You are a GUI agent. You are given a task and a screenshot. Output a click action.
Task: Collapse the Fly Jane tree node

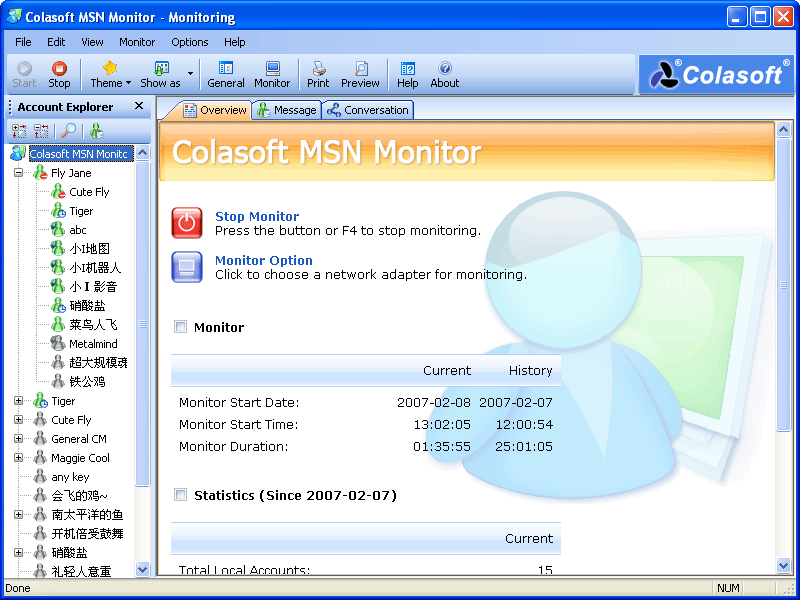(x=18, y=173)
